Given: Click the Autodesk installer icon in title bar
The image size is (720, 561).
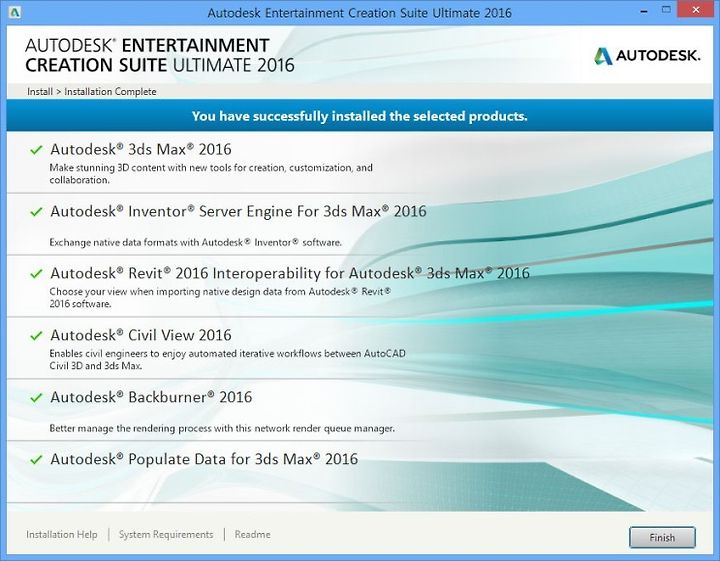Looking at the screenshot, I should [x=15, y=12].
